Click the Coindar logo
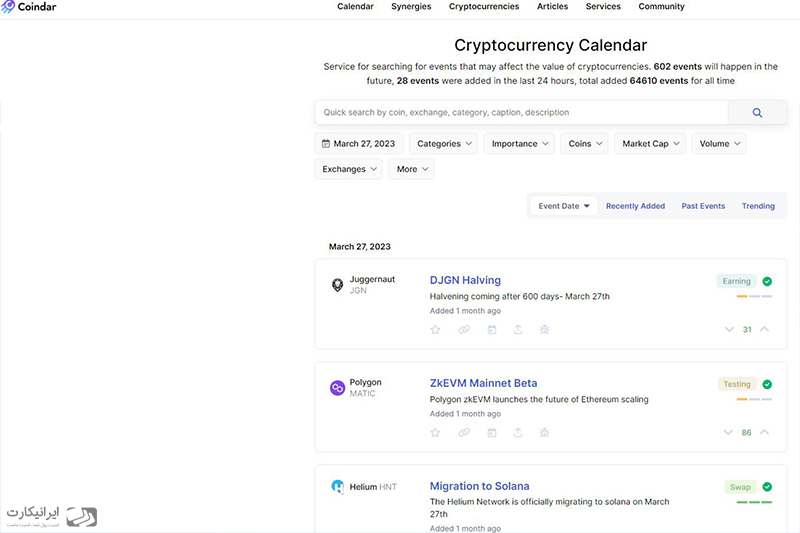 [29, 7]
